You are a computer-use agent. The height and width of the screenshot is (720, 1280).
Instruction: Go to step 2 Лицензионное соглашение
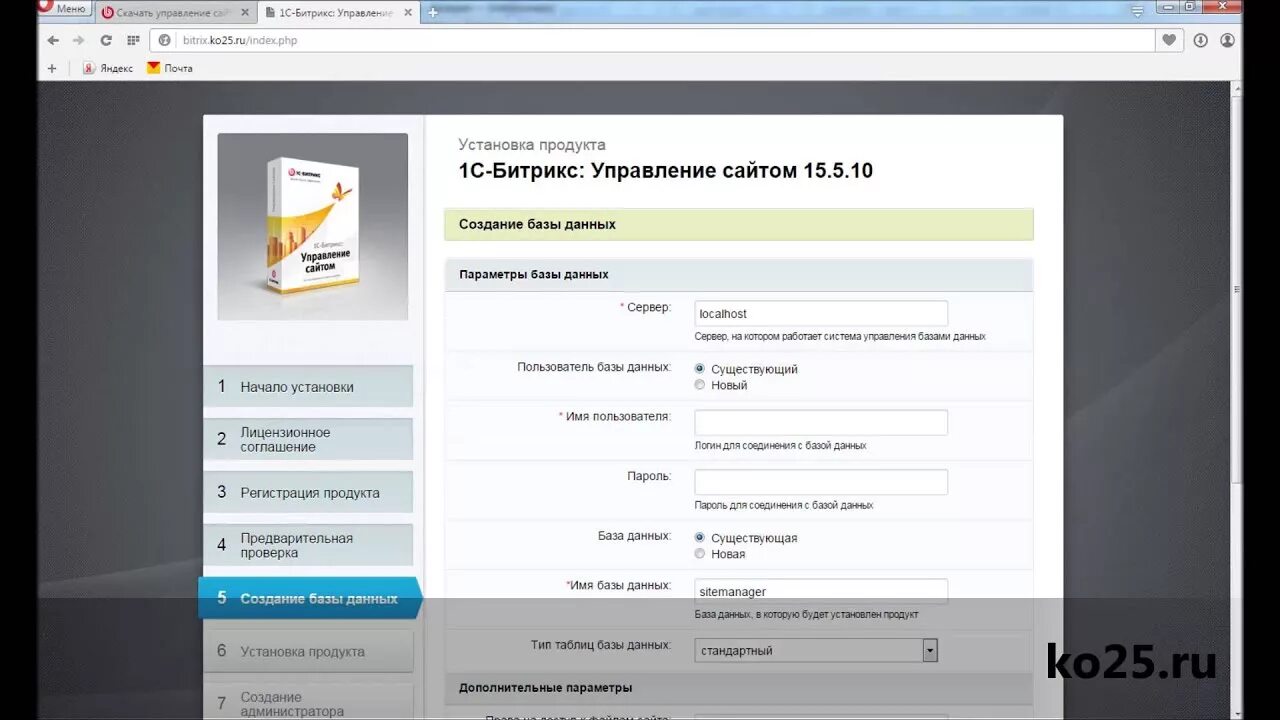click(308, 440)
